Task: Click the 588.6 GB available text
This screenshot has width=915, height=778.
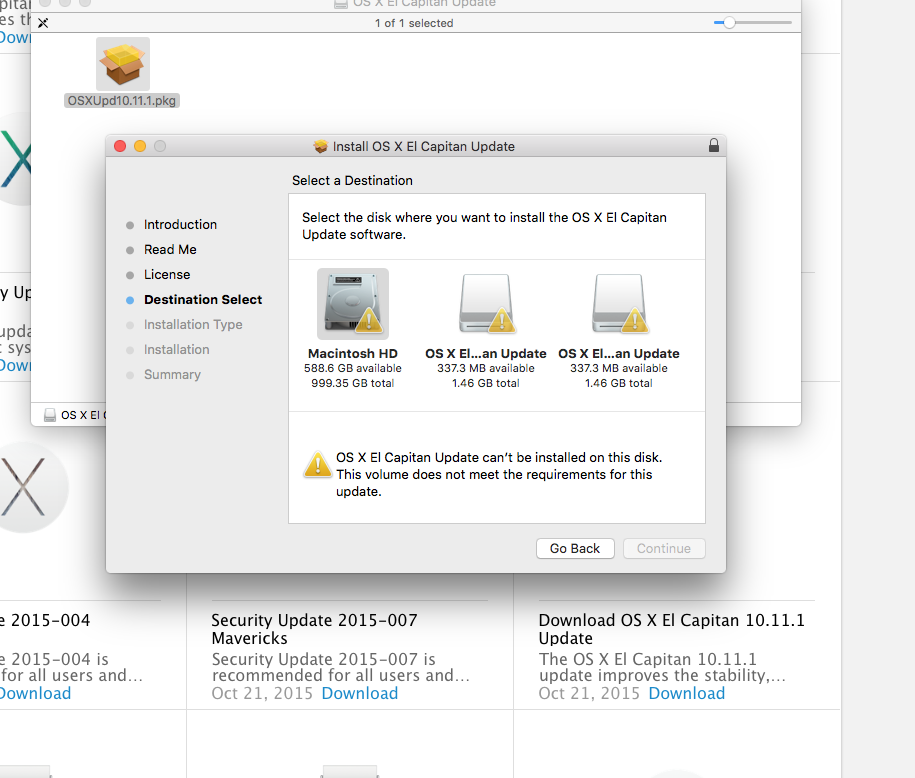Action: click(x=352, y=368)
